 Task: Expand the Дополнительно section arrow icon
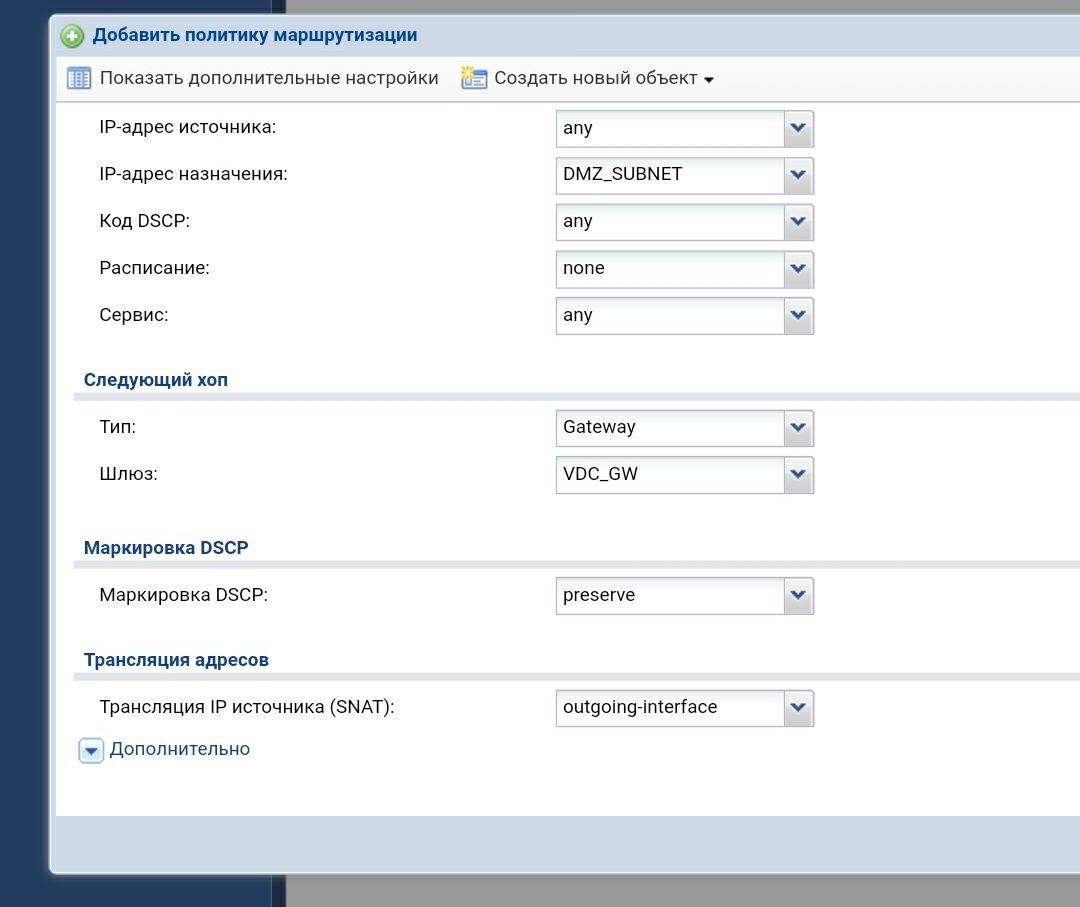(91, 751)
